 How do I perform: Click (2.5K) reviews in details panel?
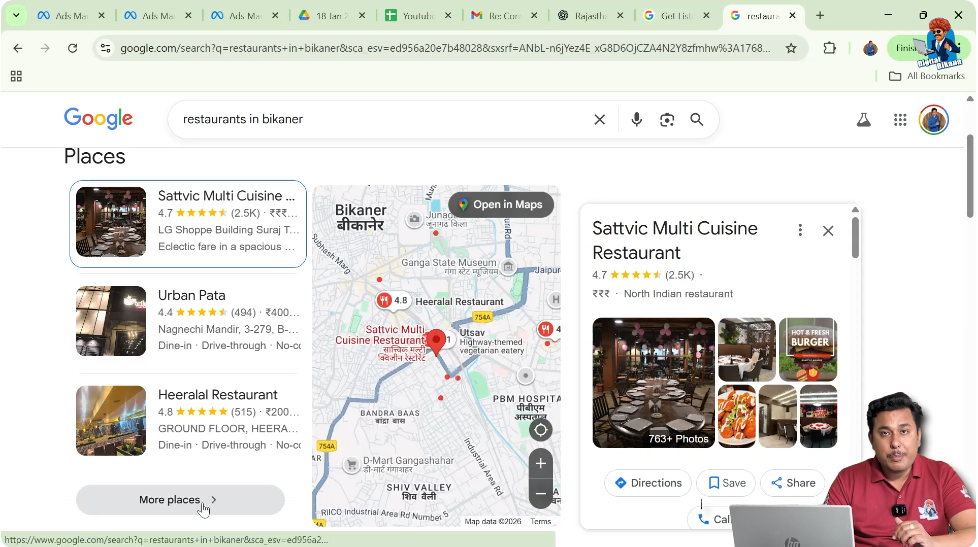click(x=679, y=275)
